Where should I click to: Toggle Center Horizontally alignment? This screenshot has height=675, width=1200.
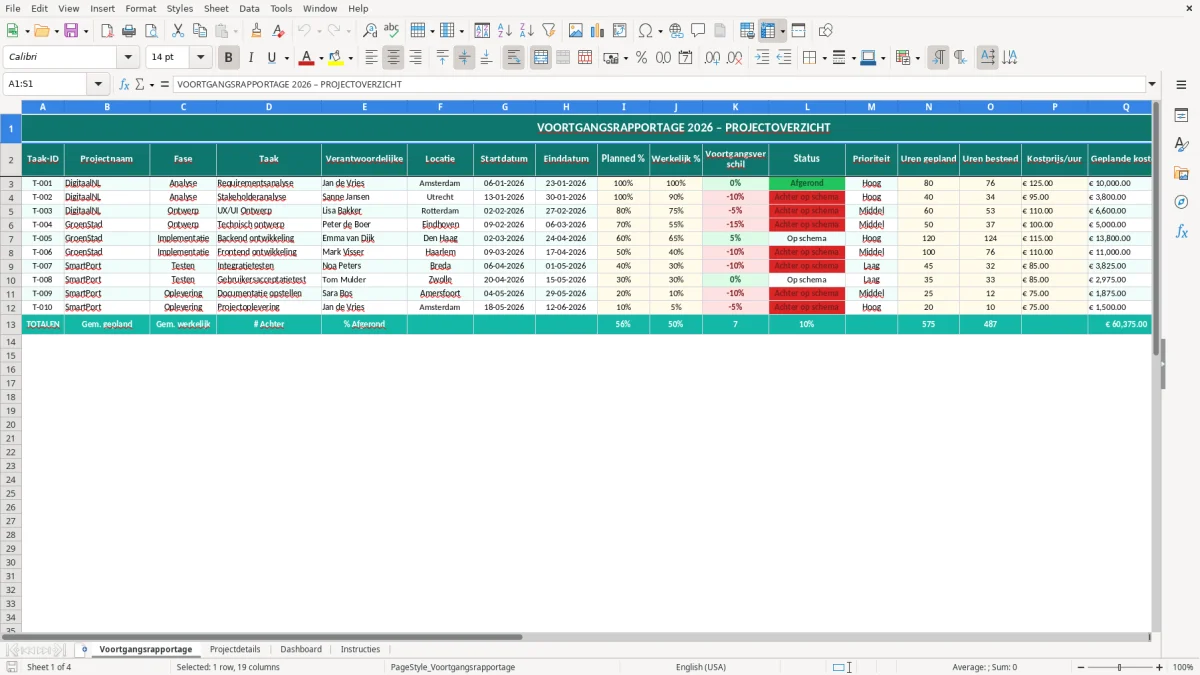393,58
